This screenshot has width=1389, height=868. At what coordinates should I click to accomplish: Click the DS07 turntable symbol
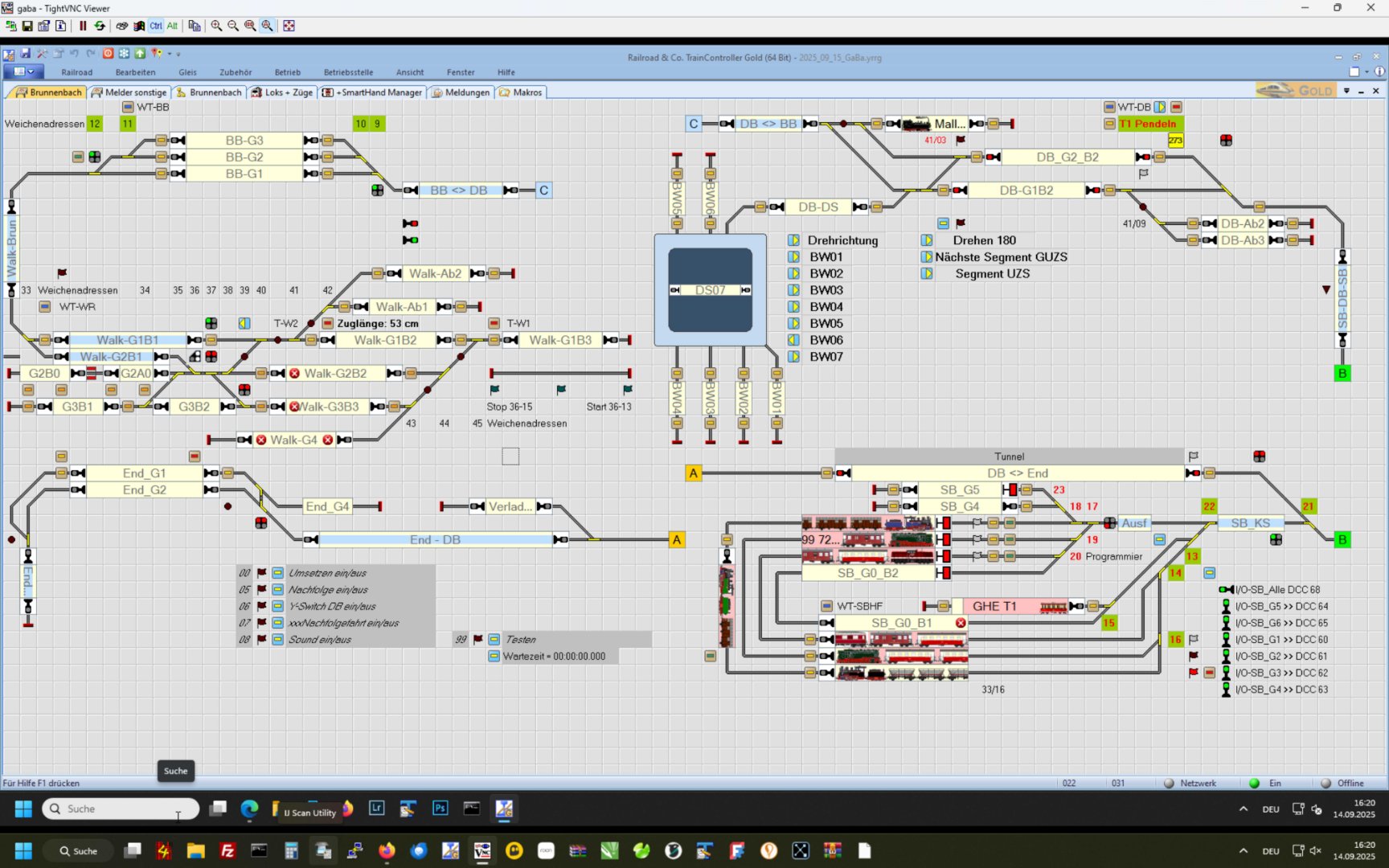click(x=711, y=290)
